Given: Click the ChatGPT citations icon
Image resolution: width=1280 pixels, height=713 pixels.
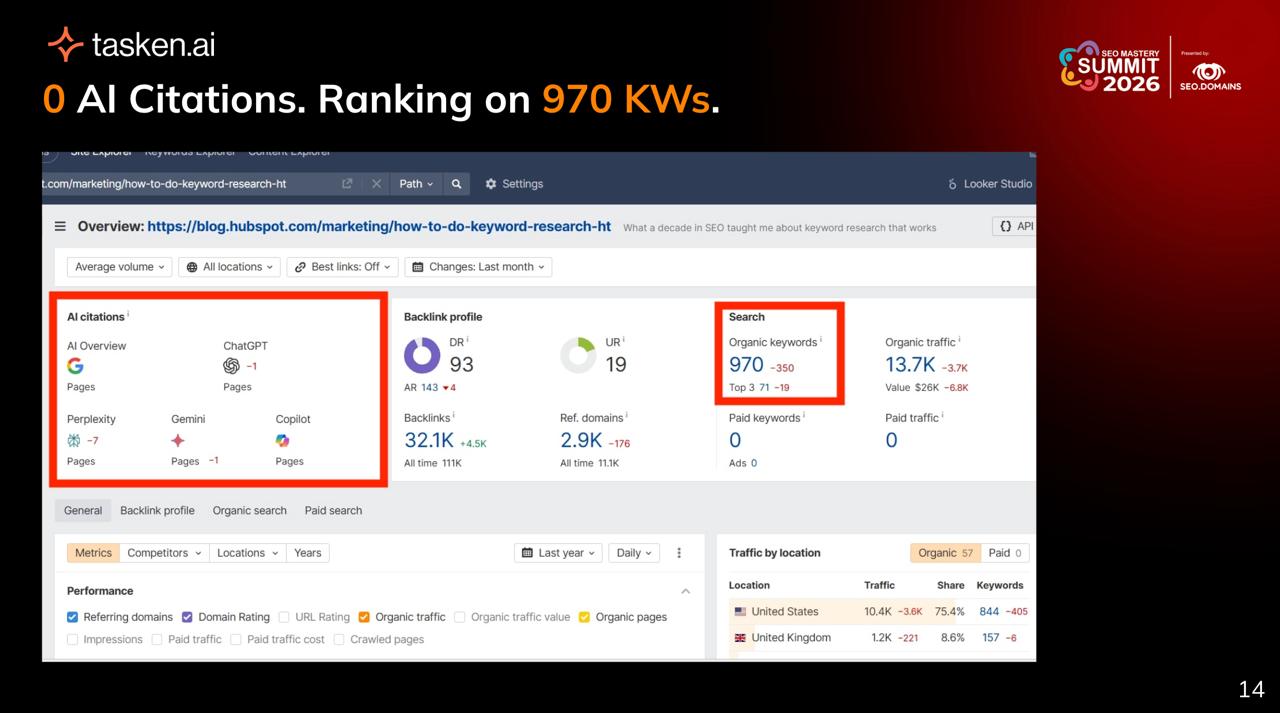Looking at the screenshot, I should tap(231, 366).
